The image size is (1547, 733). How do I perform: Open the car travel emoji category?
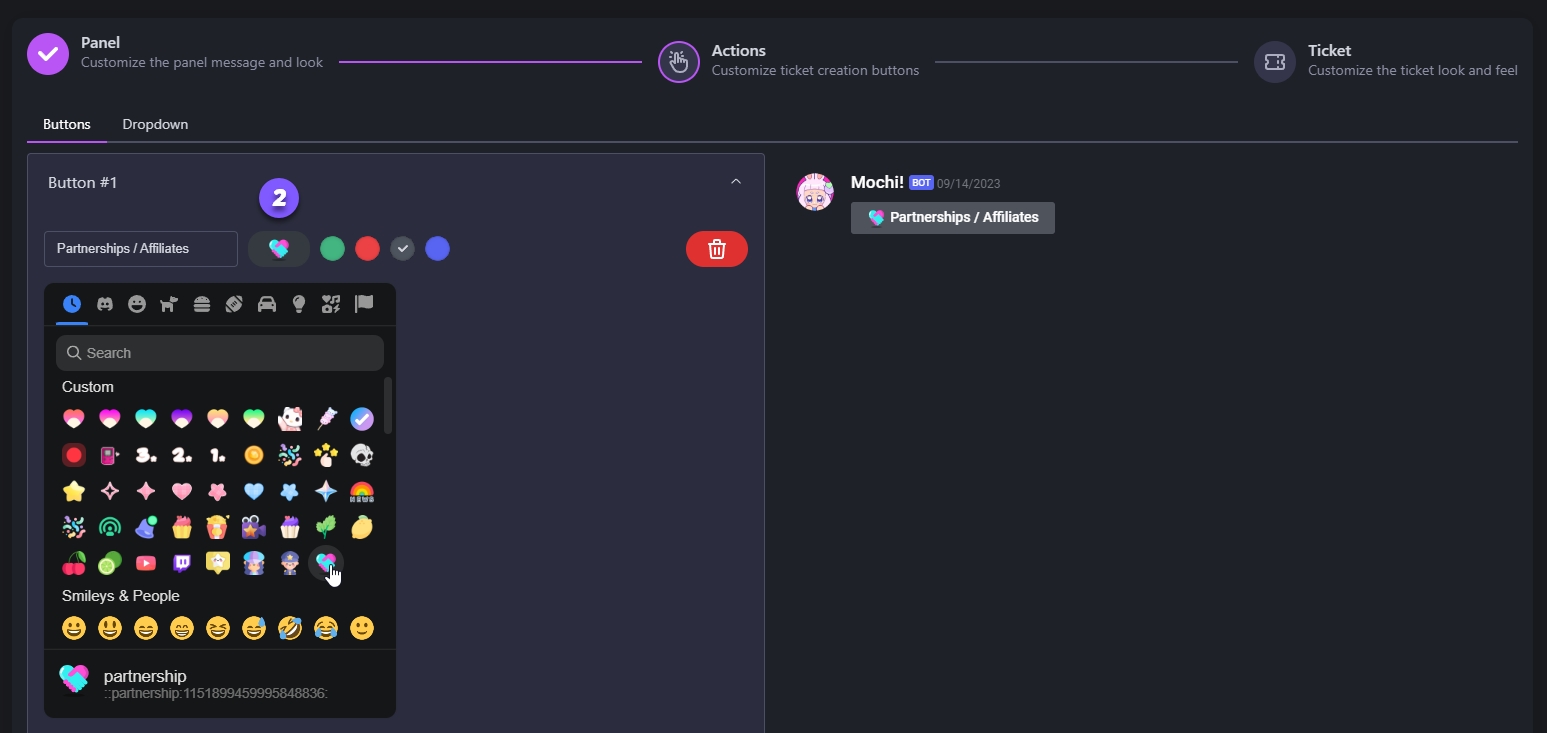(266, 304)
